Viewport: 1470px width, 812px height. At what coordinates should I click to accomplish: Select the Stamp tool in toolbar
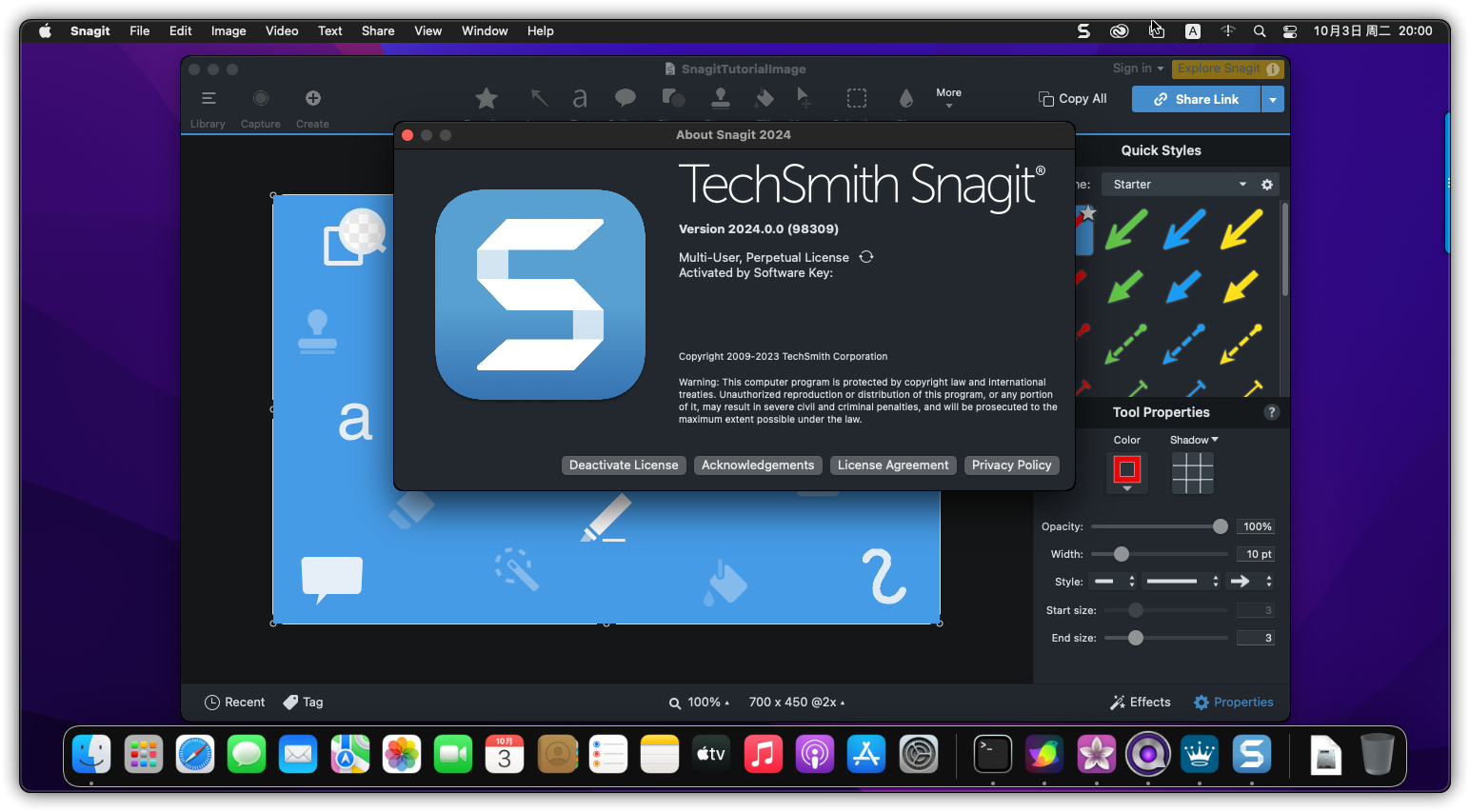[721, 98]
